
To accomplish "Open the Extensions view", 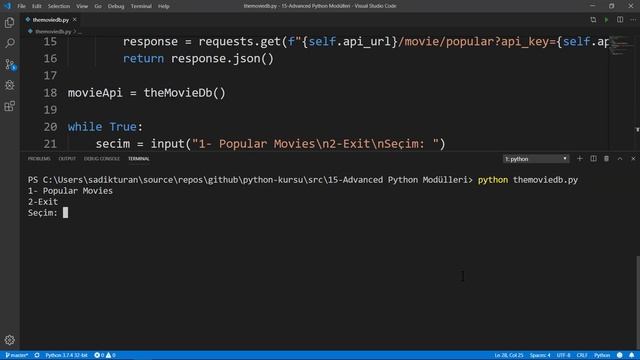I will pos(9,106).
